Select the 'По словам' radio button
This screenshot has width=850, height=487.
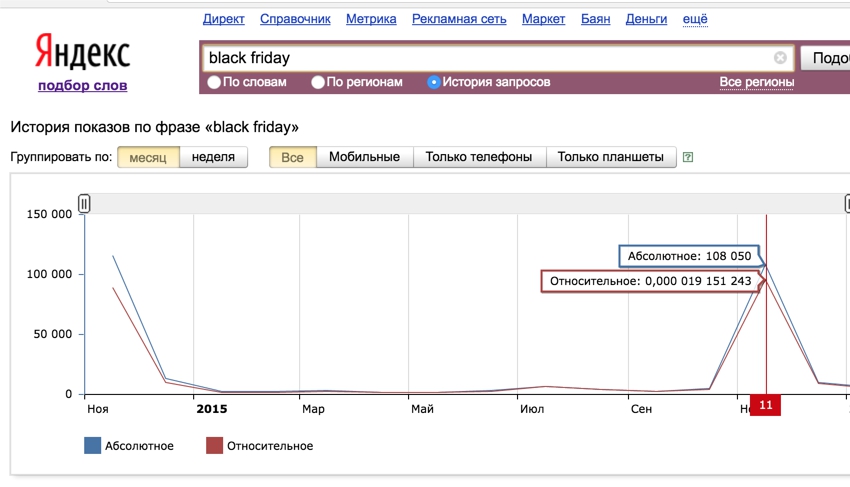click(214, 82)
